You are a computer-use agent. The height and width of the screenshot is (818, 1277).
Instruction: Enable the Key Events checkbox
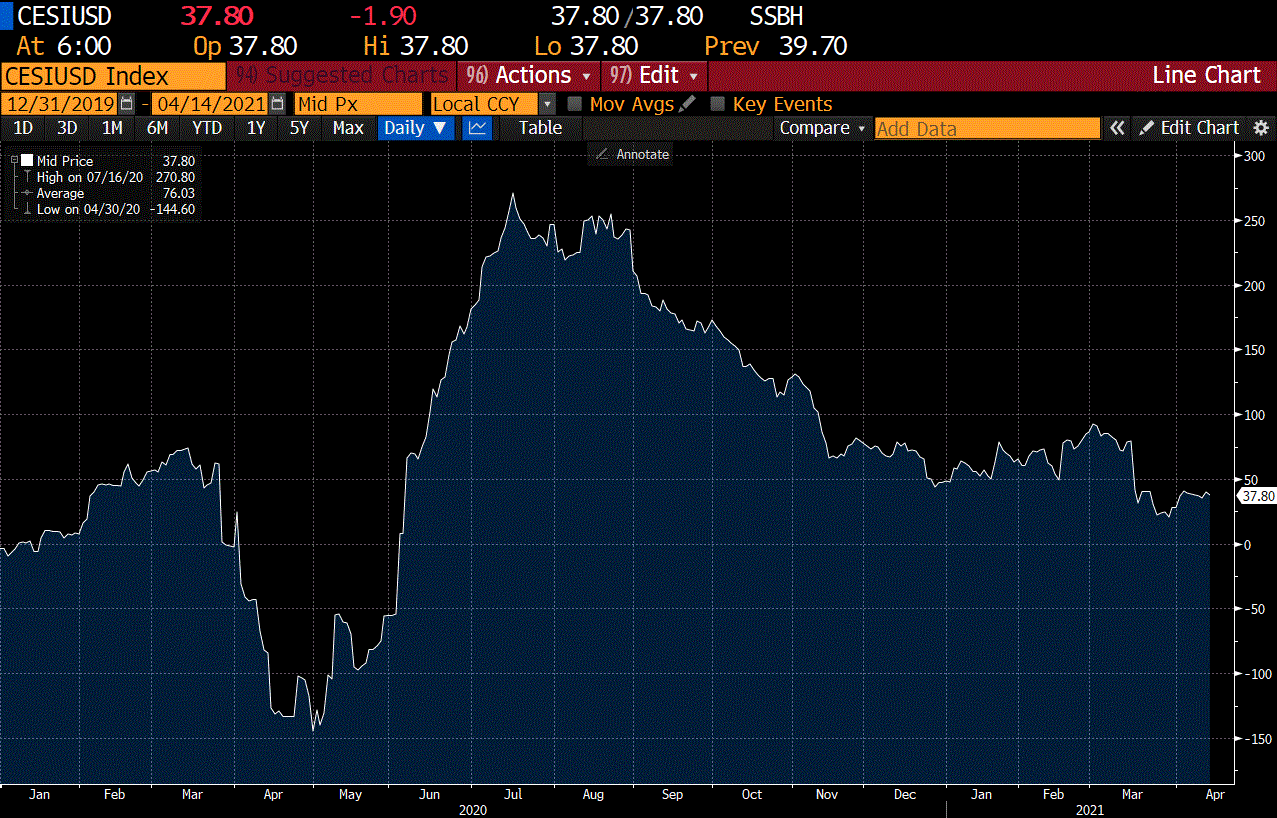tap(718, 104)
